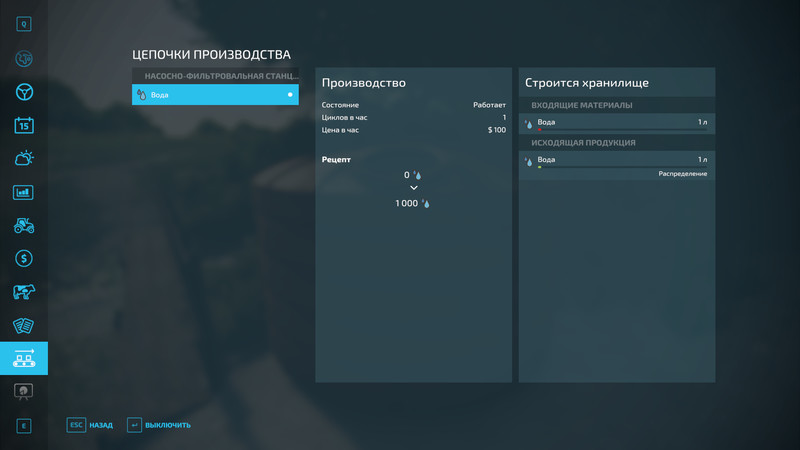Open the finances dollar page
800x450 pixels.
pos(24,258)
